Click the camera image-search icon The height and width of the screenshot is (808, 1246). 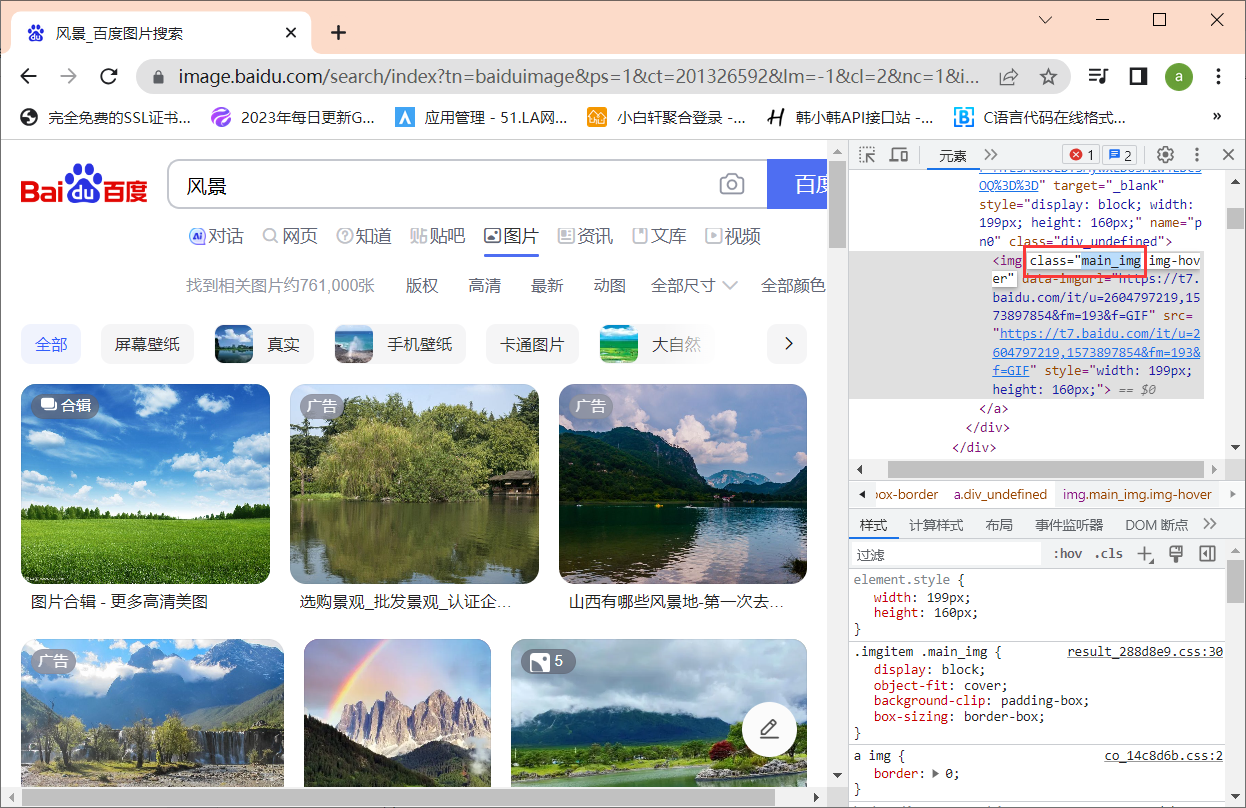click(x=732, y=185)
